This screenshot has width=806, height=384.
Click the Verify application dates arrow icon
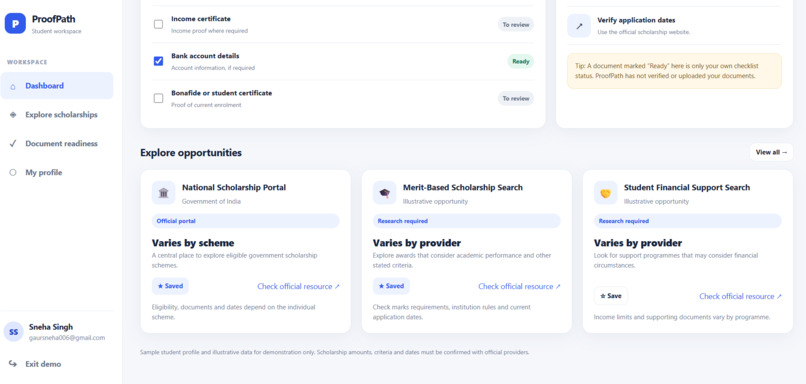coord(579,26)
